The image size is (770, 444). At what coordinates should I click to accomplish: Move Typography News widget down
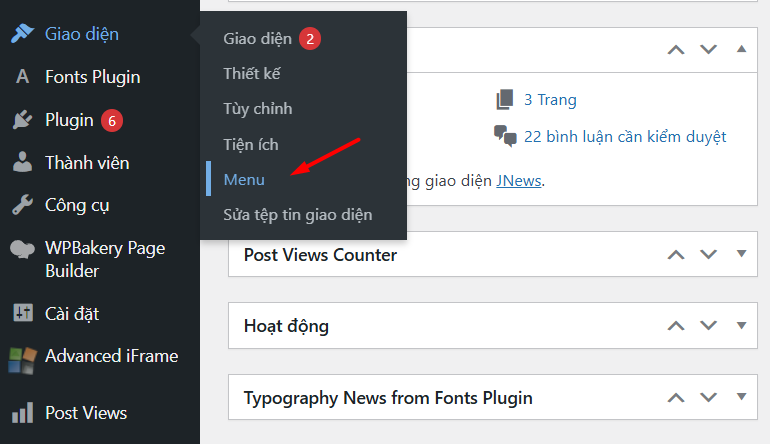pyautogui.click(x=708, y=397)
